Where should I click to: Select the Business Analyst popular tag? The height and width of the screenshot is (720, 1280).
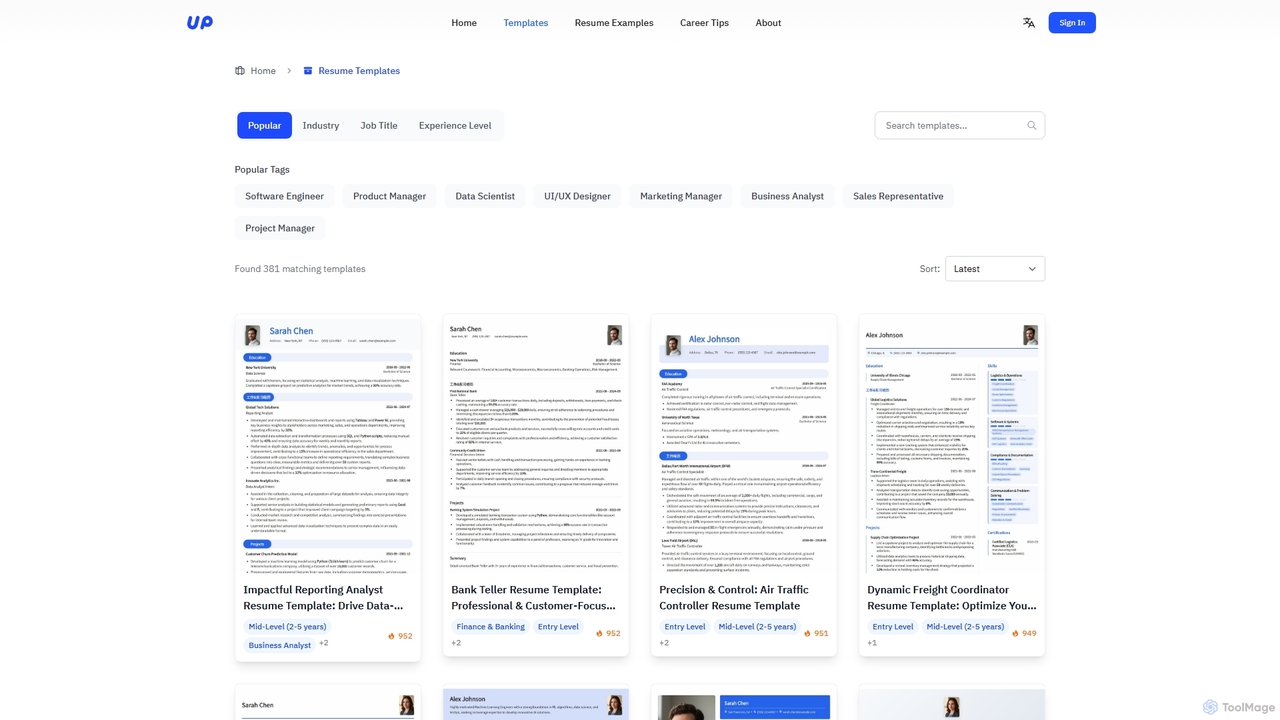click(788, 196)
